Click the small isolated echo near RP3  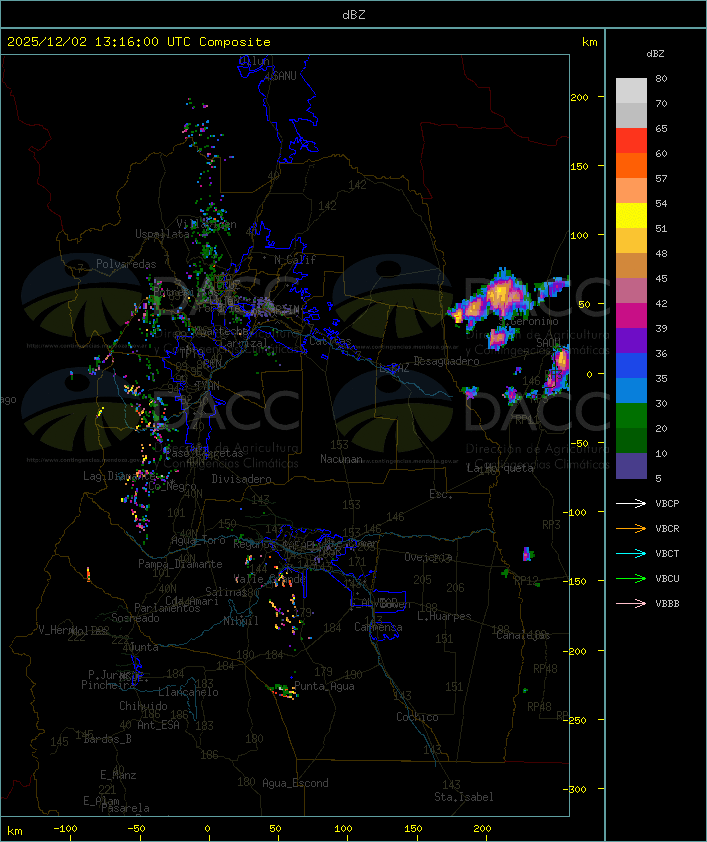(527, 554)
